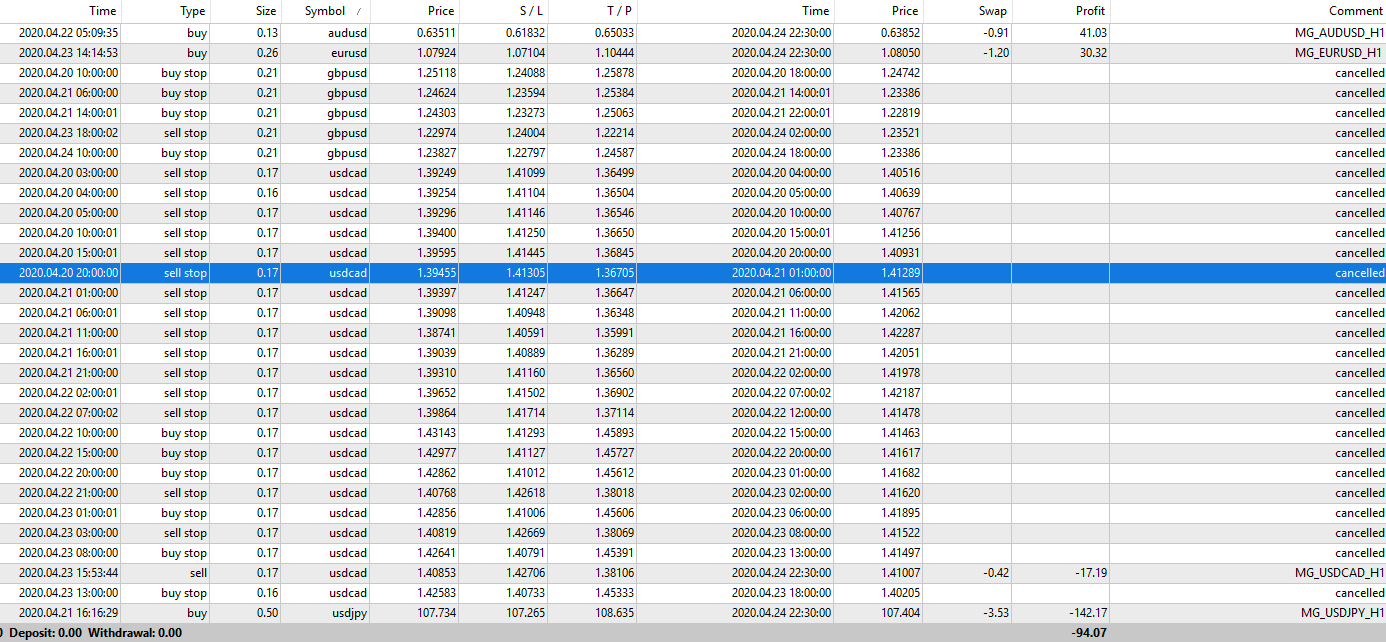This screenshot has height=642, width=1386.
Task: Click the usdjpy symbol cell
Action: (350, 613)
